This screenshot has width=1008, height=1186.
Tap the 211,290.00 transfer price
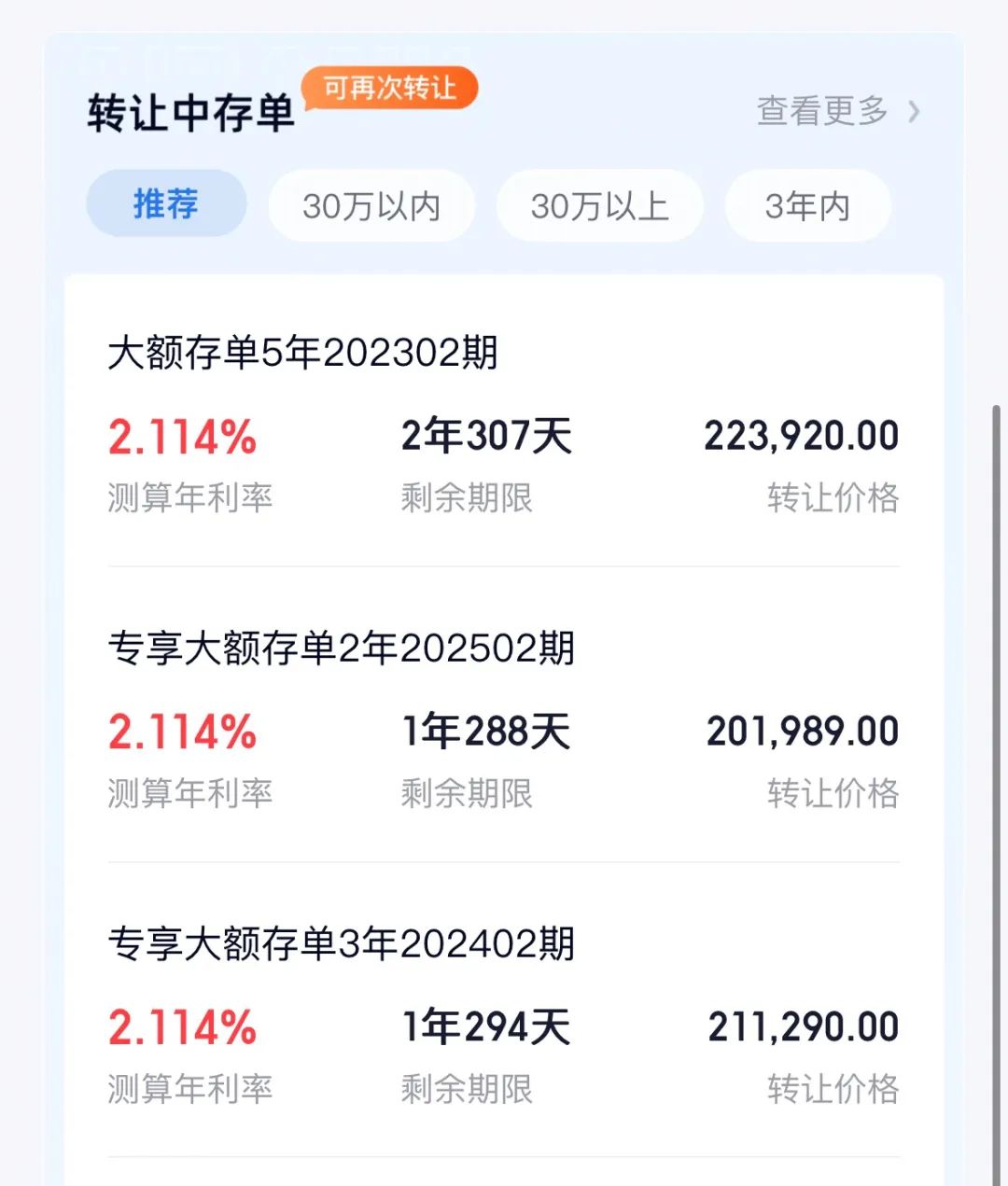click(804, 1027)
